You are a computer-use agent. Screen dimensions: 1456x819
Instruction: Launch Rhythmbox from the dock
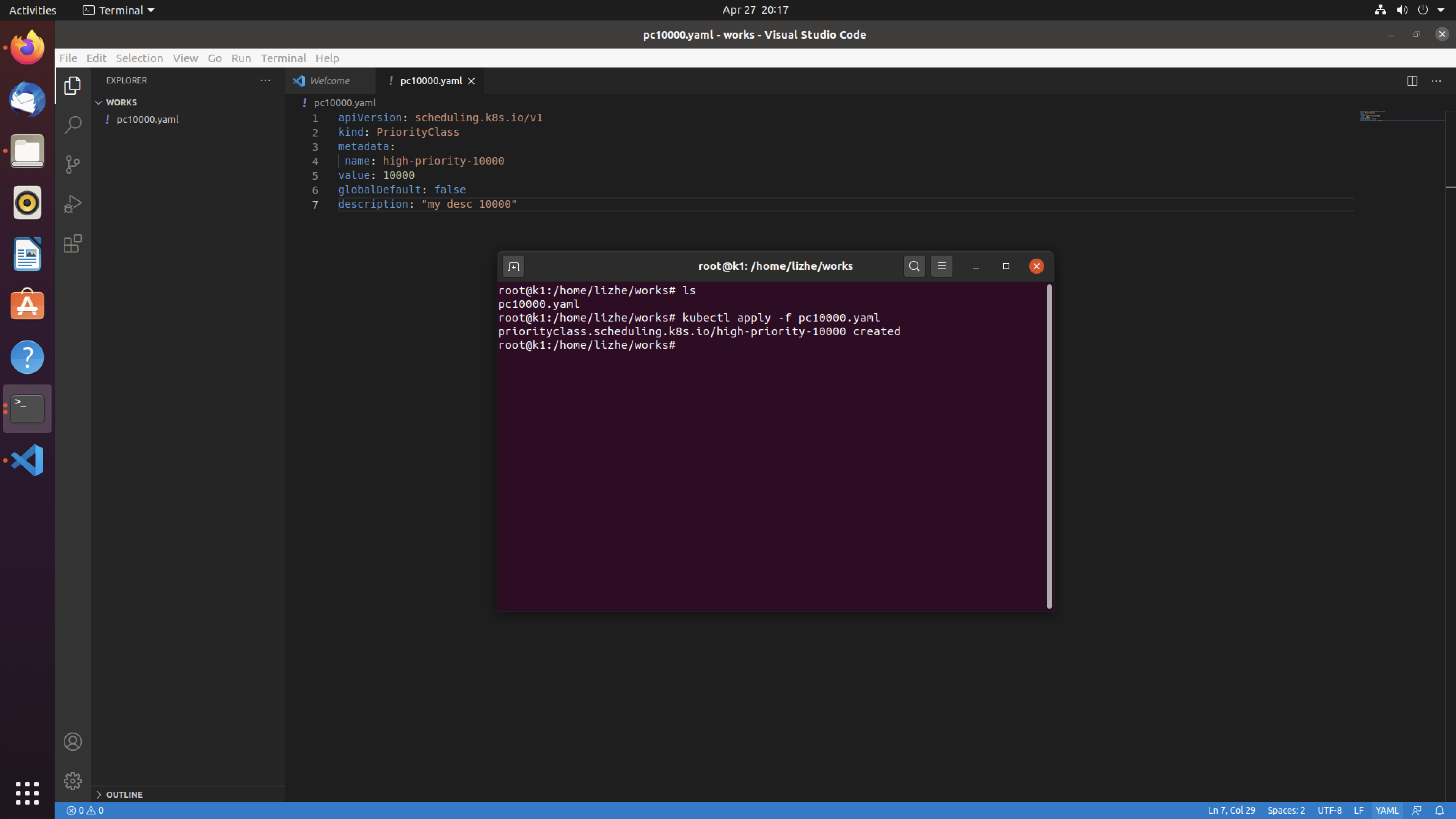point(27,202)
